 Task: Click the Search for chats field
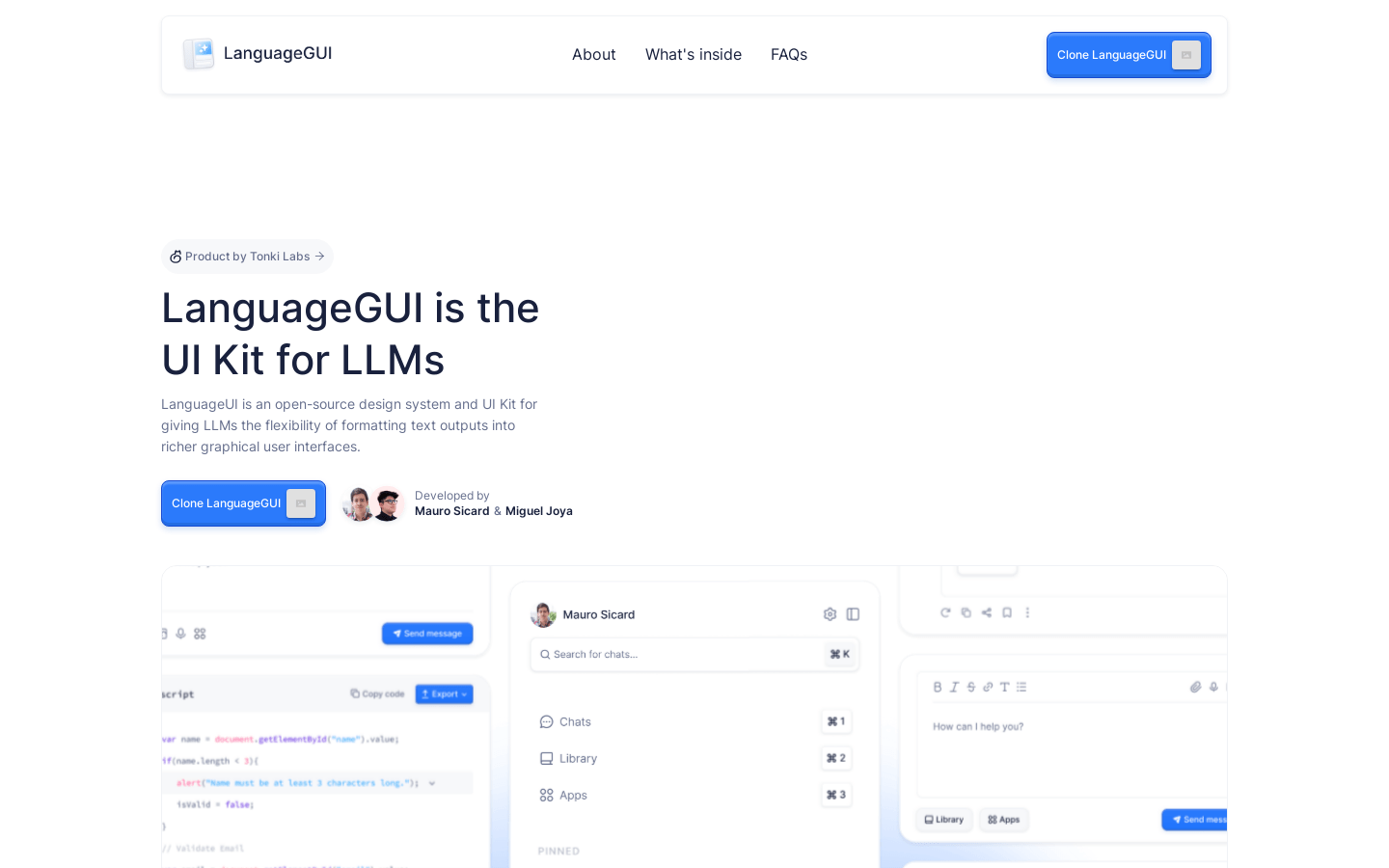point(694,654)
